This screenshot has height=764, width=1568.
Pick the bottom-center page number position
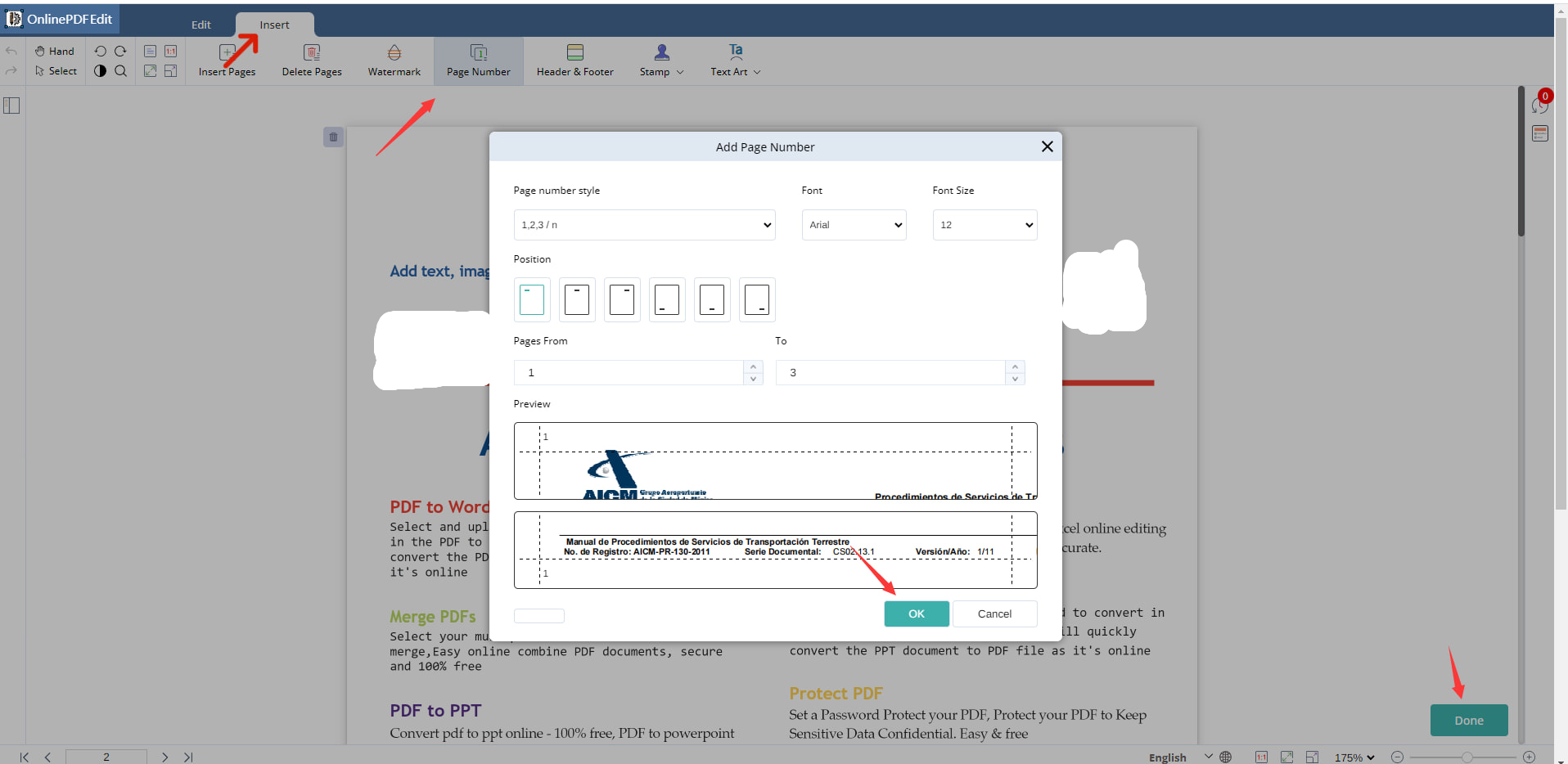click(712, 299)
